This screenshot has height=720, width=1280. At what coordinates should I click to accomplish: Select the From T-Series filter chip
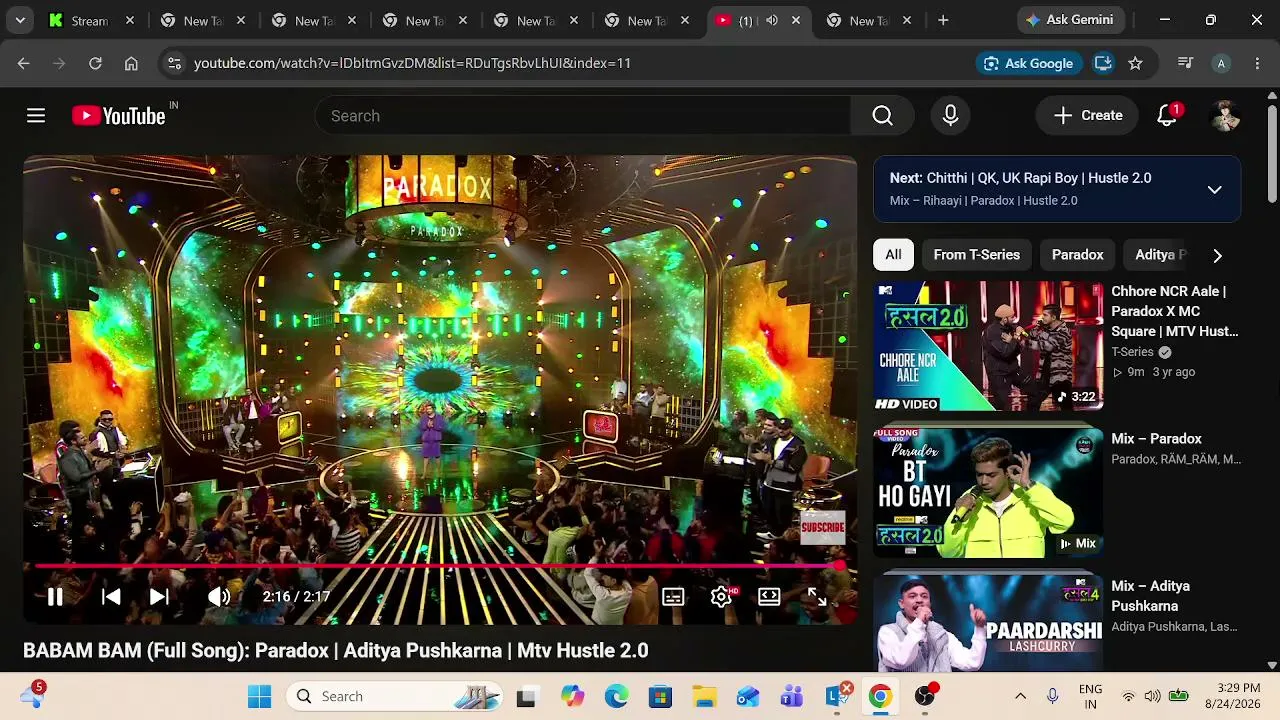[977, 255]
